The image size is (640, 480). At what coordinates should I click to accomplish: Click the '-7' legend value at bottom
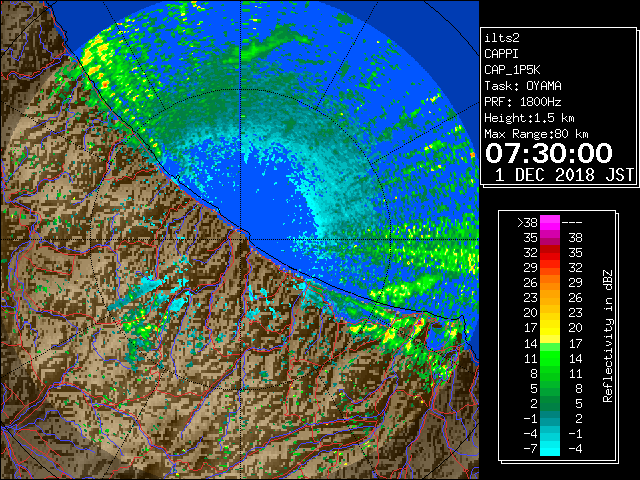point(530,449)
